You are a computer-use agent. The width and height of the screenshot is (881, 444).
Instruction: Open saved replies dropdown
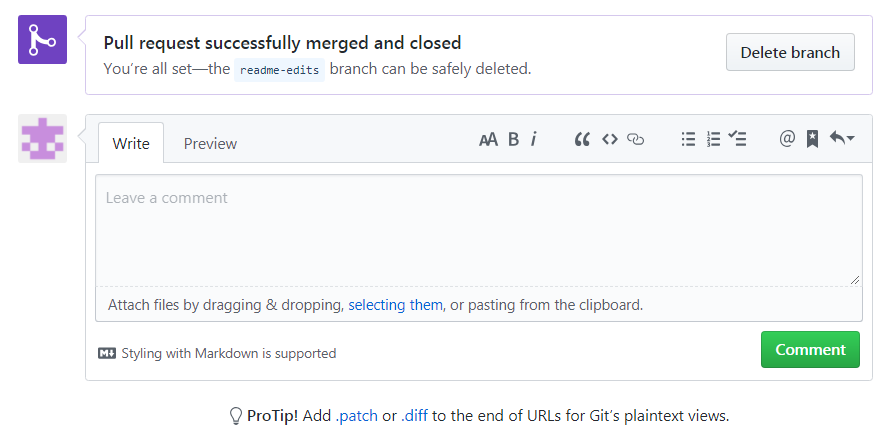click(842, 140)
